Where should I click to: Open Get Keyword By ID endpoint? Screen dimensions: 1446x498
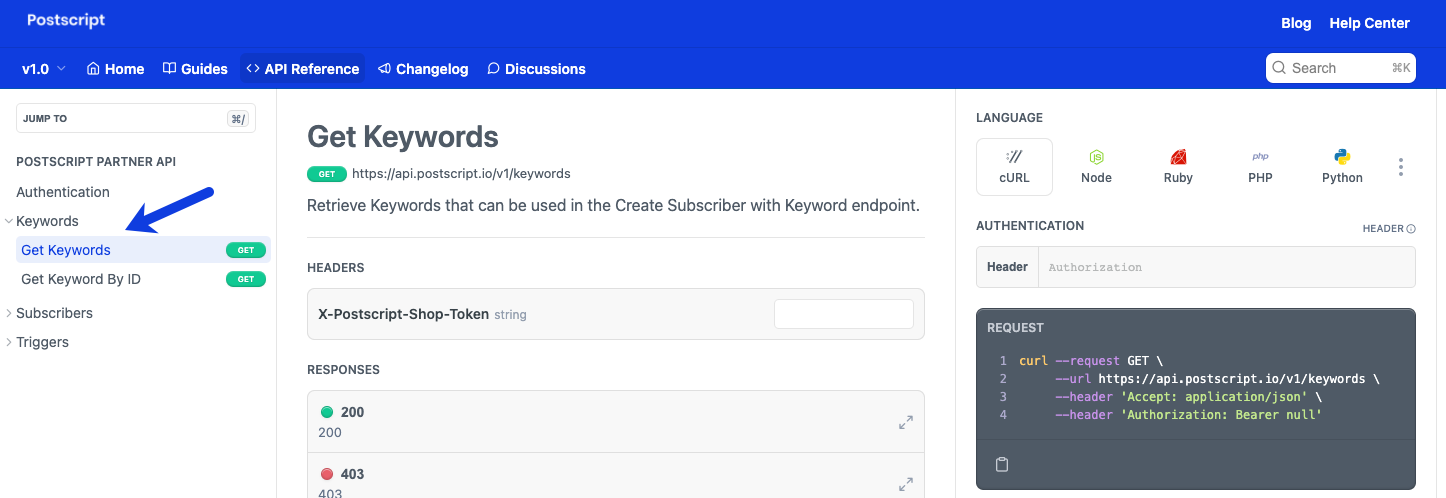point(81,279)
